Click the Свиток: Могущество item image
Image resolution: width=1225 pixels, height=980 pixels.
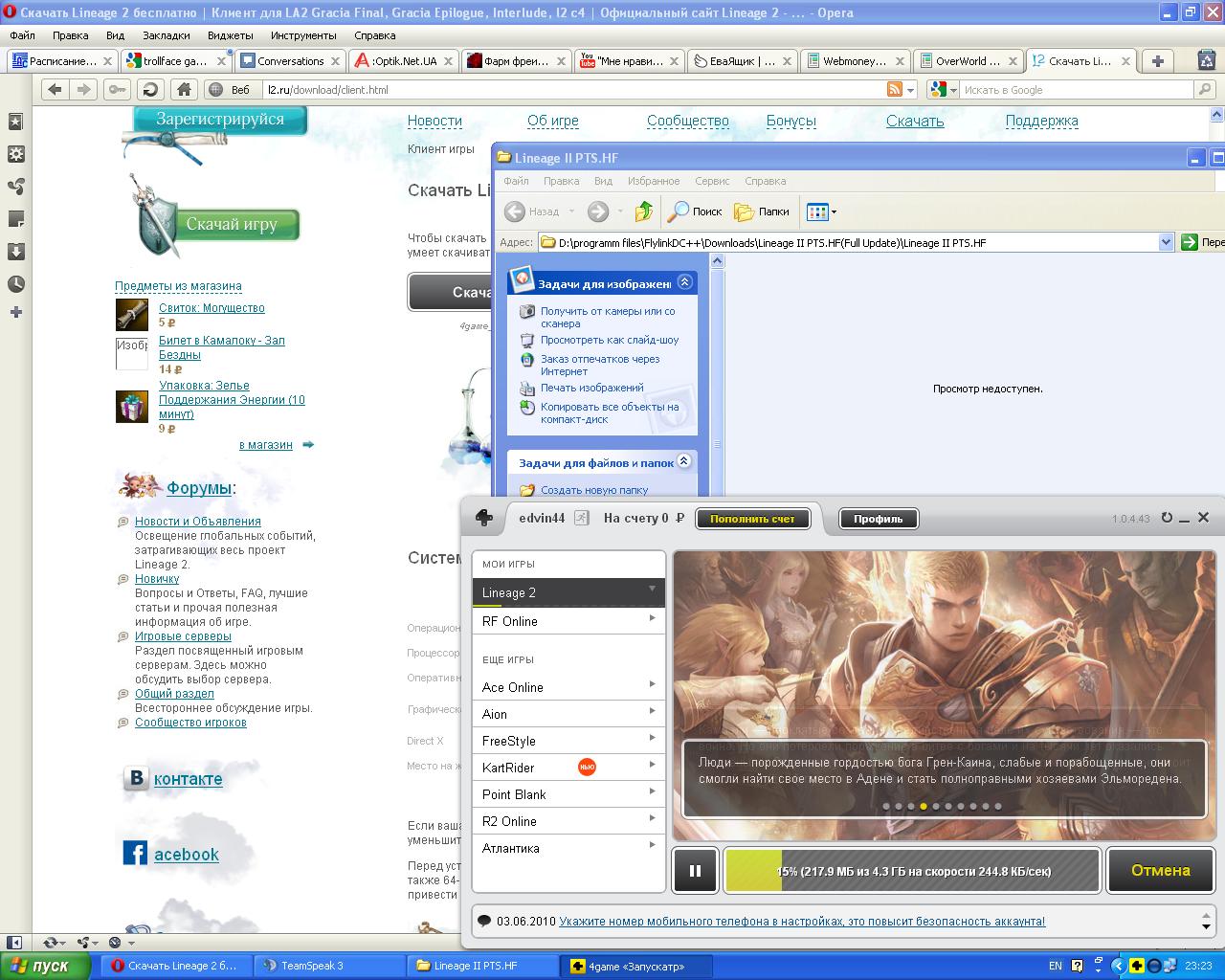tap(132, 315)
